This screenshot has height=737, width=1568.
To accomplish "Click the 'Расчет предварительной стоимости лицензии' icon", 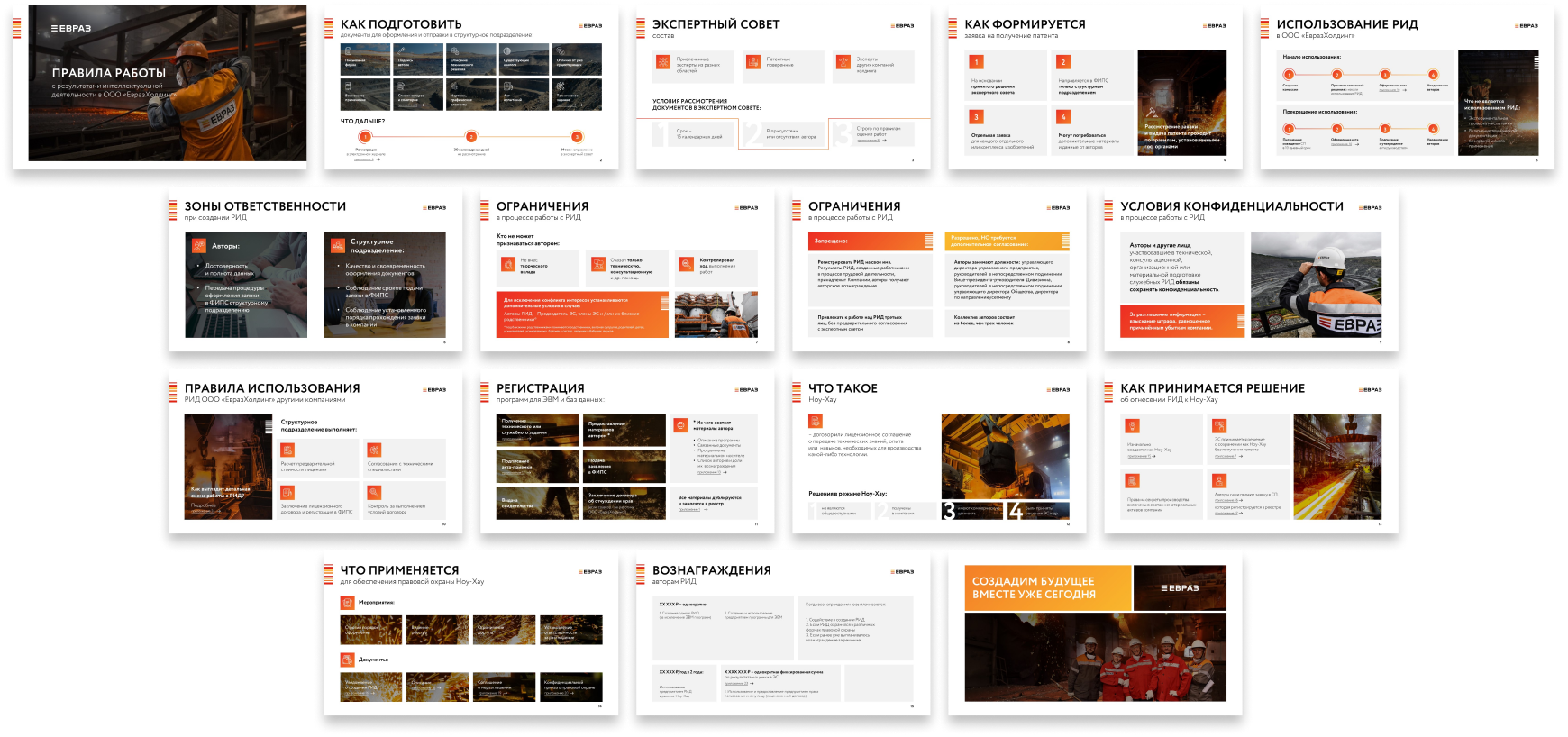I will coord(287,450).
